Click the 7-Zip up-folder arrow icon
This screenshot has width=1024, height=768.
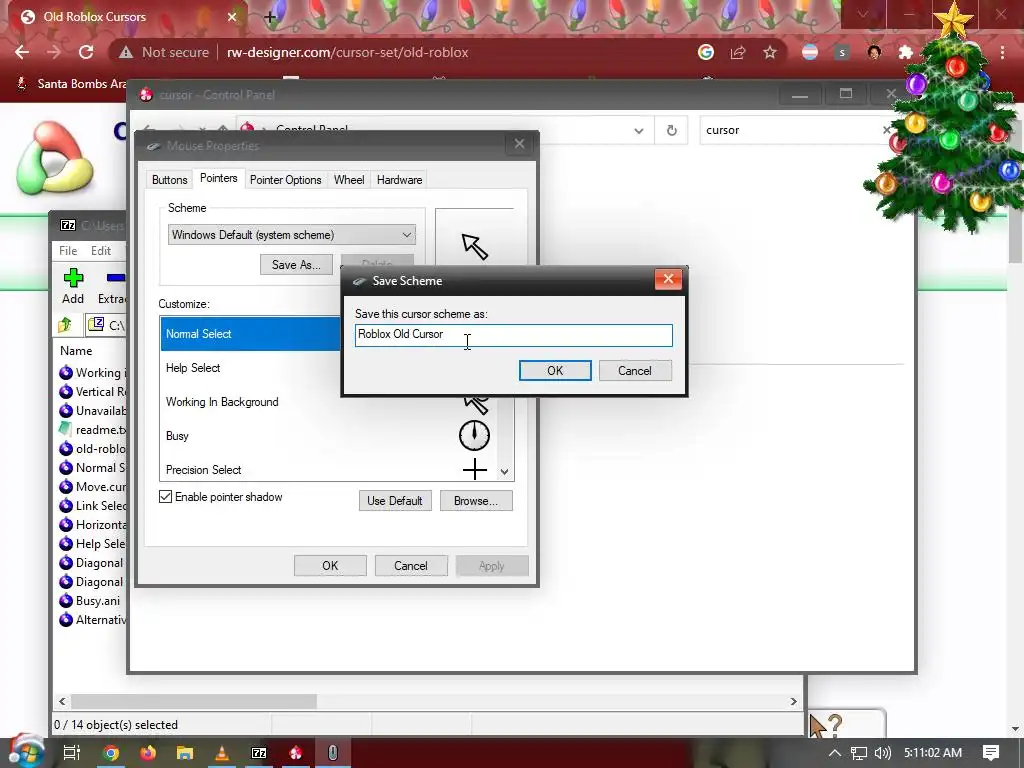point(65,325)
